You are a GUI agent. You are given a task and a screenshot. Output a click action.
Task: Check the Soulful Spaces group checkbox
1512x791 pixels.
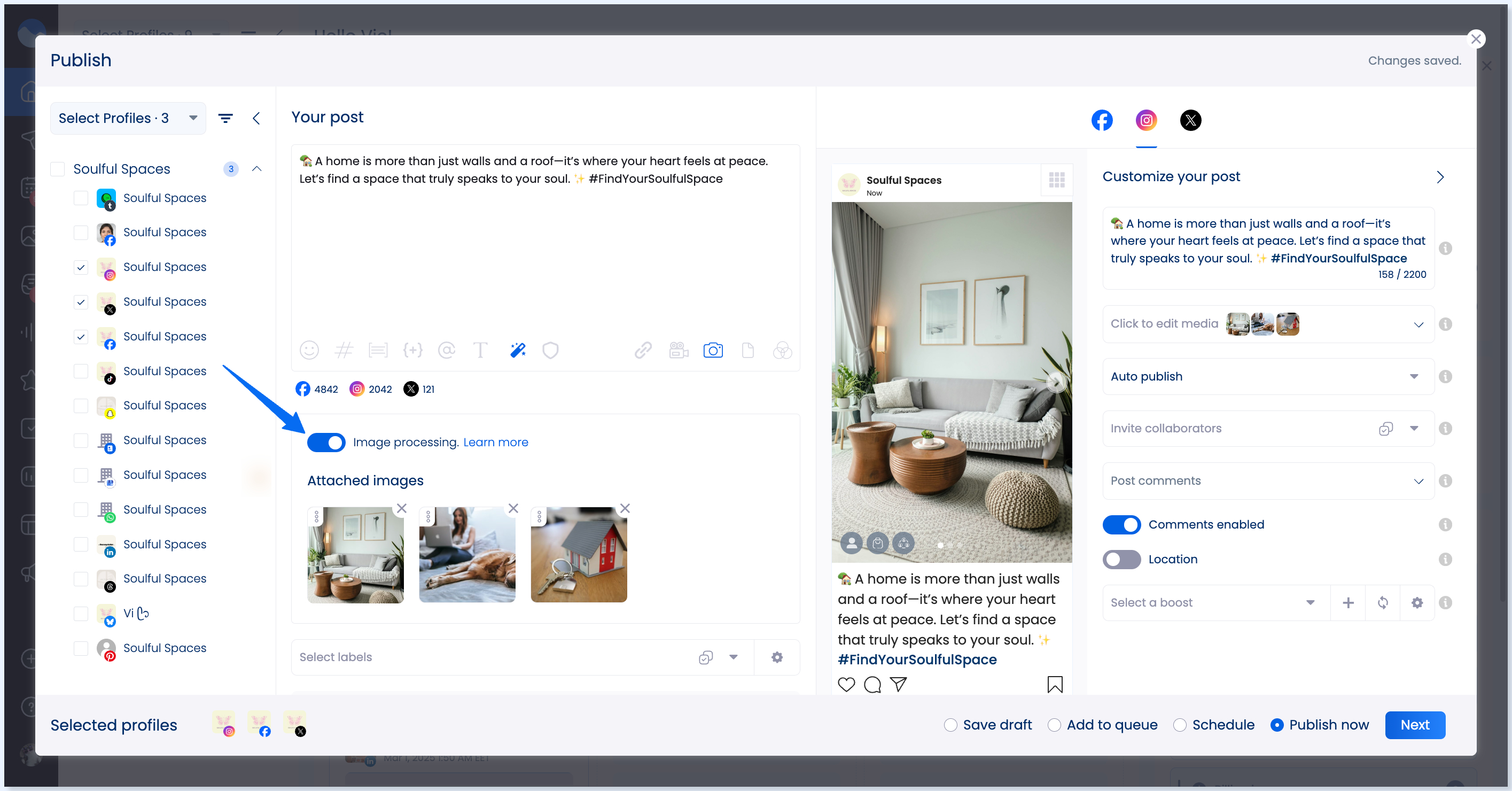pos(58,169)
